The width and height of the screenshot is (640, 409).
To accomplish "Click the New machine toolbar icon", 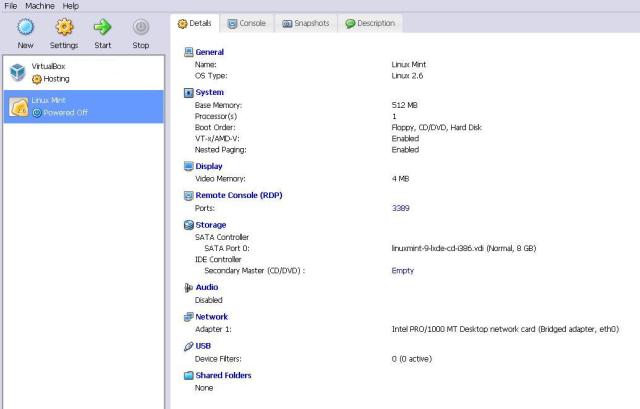I will [x=25, y=27].
